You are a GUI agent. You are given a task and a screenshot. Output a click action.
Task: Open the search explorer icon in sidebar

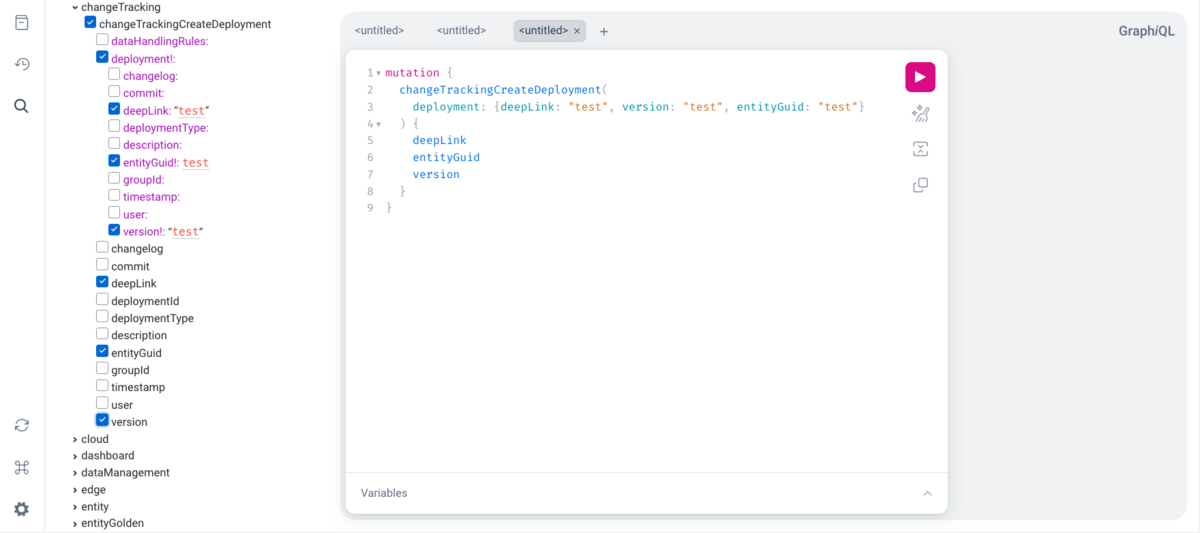[21, 106]
